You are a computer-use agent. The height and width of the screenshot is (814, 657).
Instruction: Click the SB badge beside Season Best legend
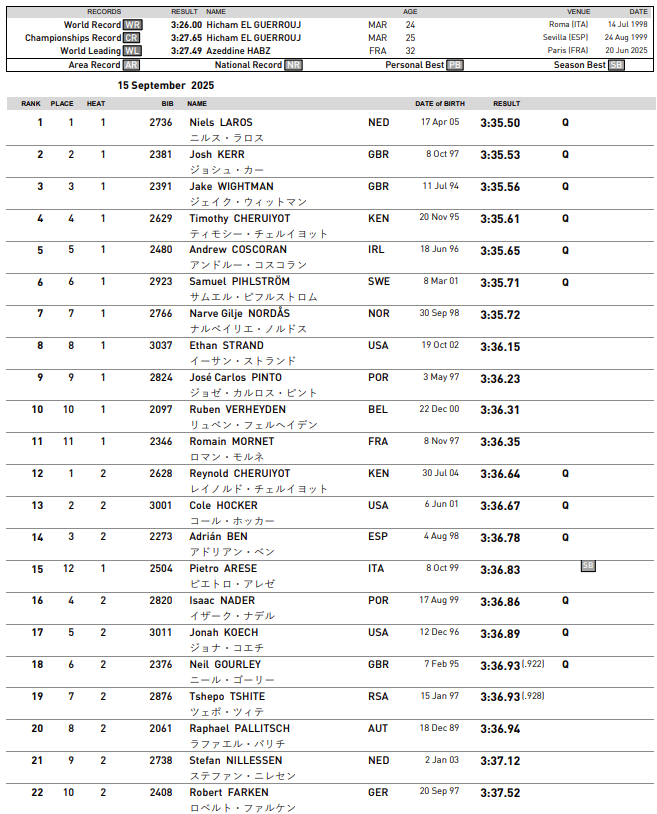616,65
